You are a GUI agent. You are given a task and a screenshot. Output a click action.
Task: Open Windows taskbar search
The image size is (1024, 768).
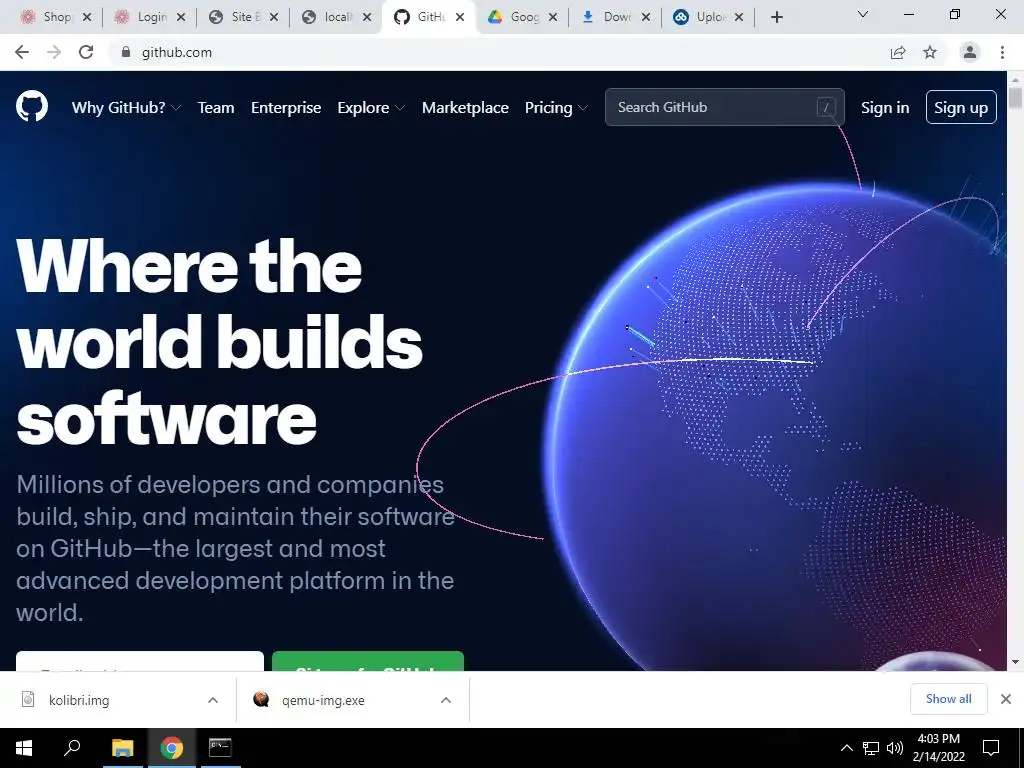72,748
